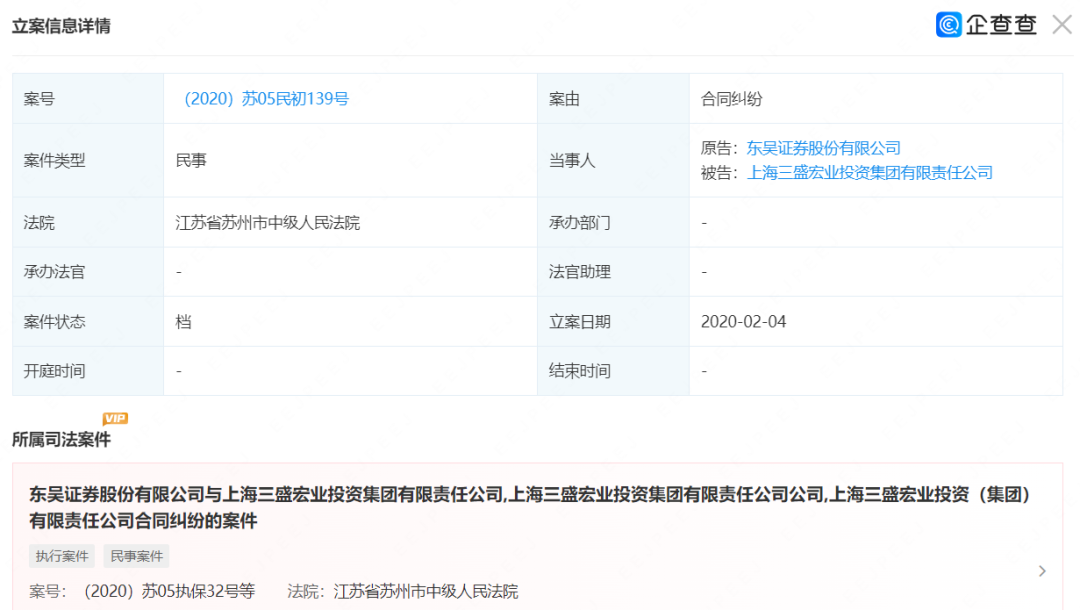Click the 案件状态 label cell
The width and height of the screenshot is (1080, 610).
pyautogui.click(x=88, y=322)
